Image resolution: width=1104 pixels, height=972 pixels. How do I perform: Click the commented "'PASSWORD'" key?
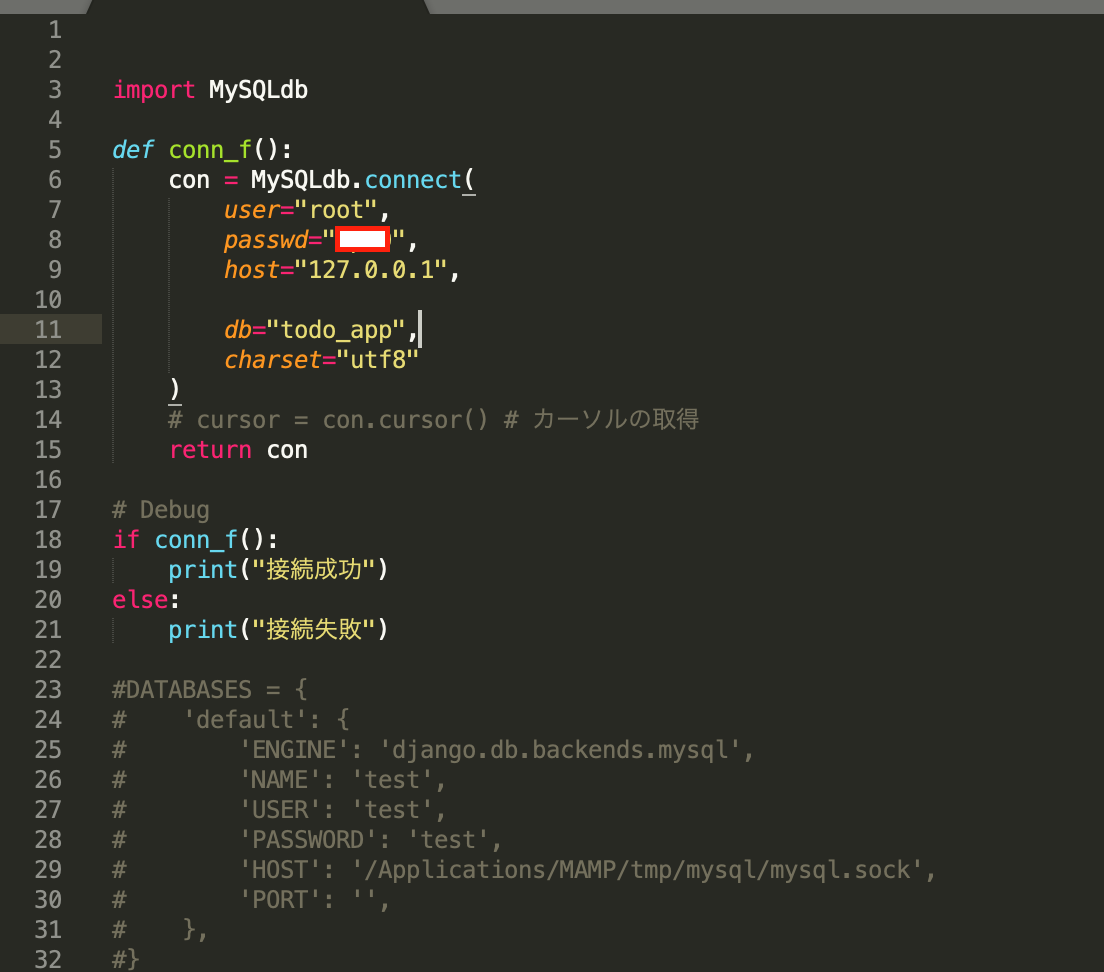coord(308,840)
